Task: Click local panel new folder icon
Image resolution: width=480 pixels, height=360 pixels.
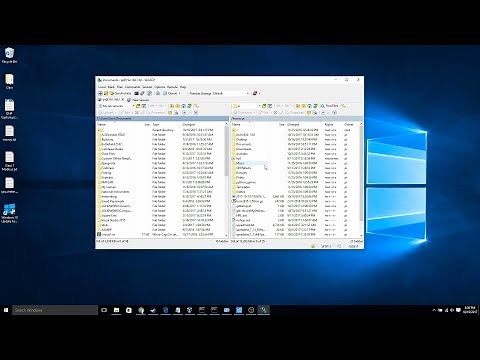Action: 170,113
